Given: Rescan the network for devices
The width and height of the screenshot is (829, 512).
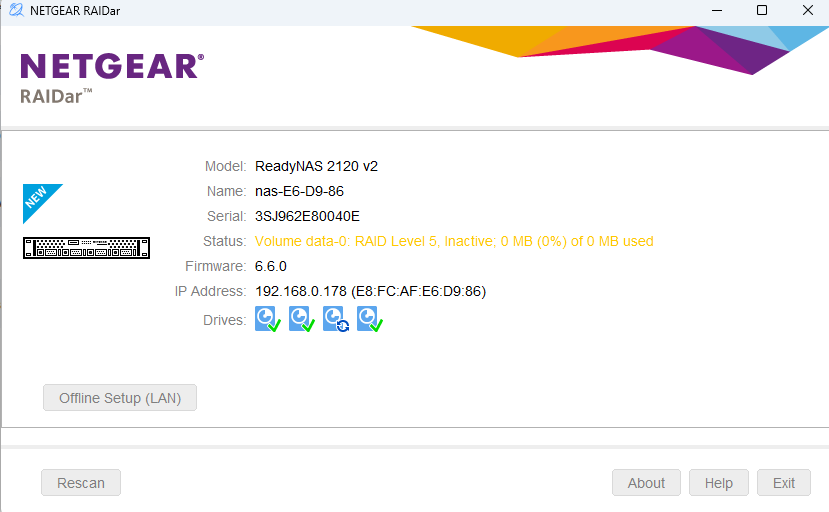Looking at the screenshot, I should 81,482.
